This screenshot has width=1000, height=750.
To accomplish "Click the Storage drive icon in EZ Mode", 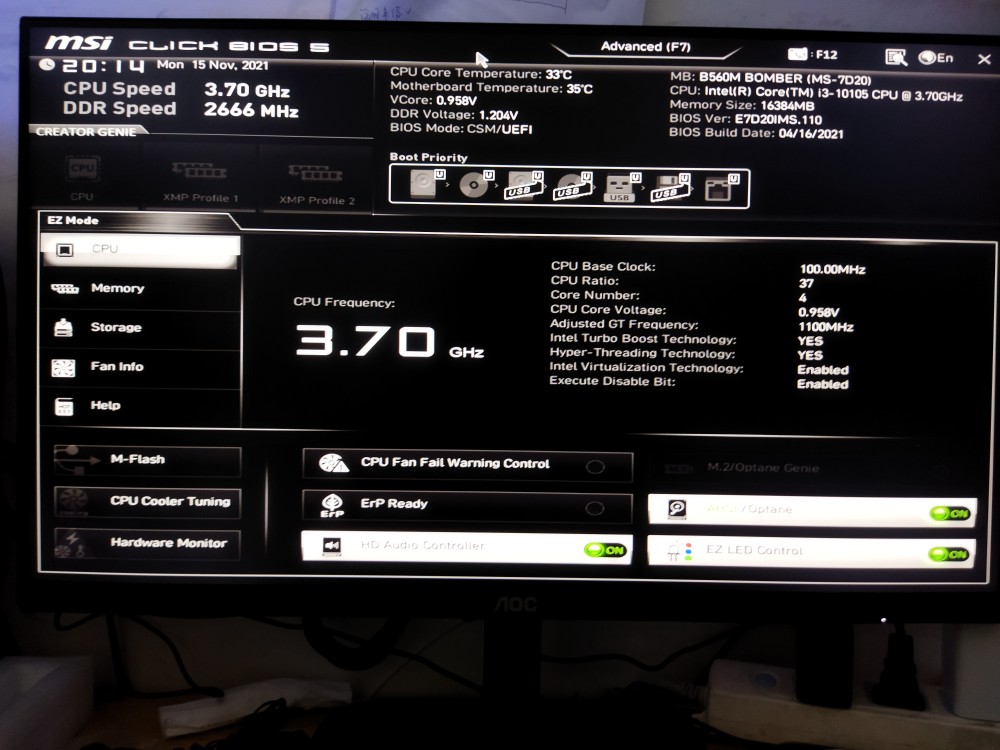I will (63, 328).
